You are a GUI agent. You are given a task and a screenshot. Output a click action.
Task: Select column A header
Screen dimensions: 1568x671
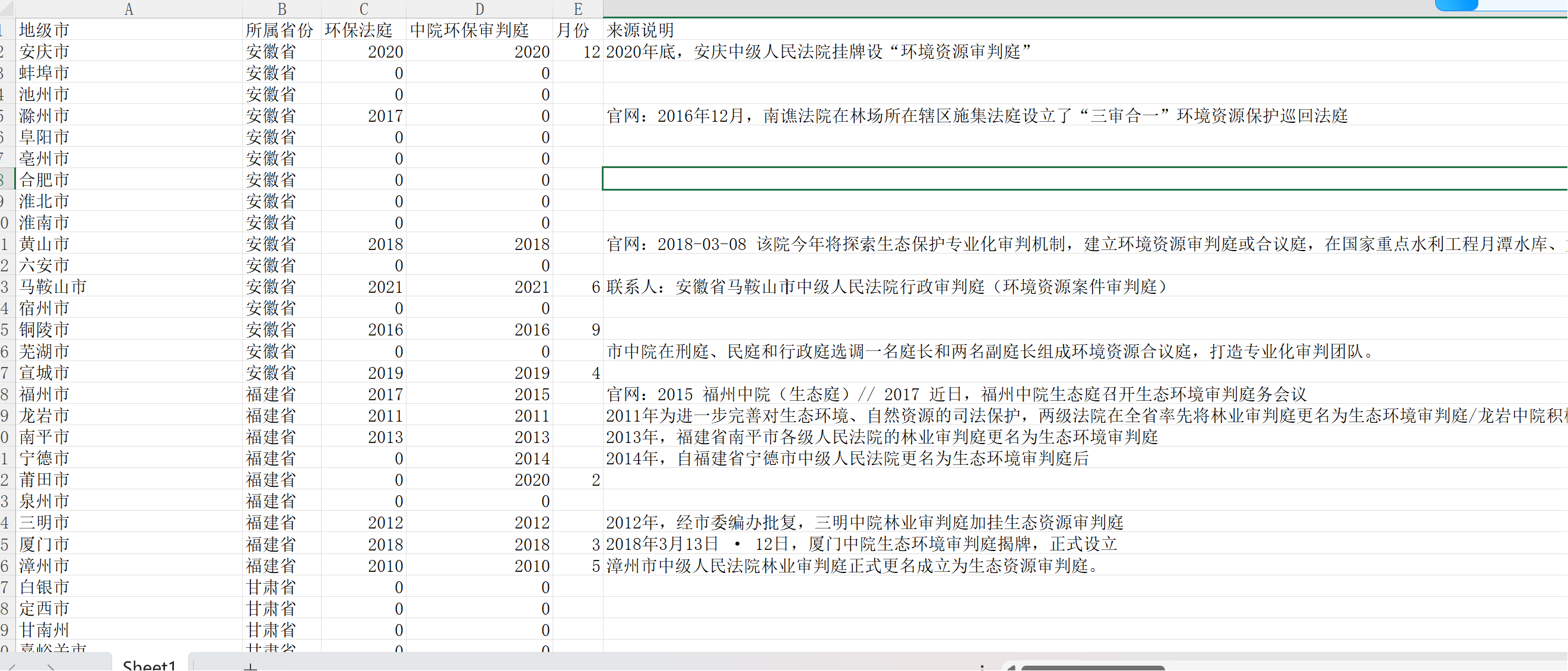(x=128, y=9)
